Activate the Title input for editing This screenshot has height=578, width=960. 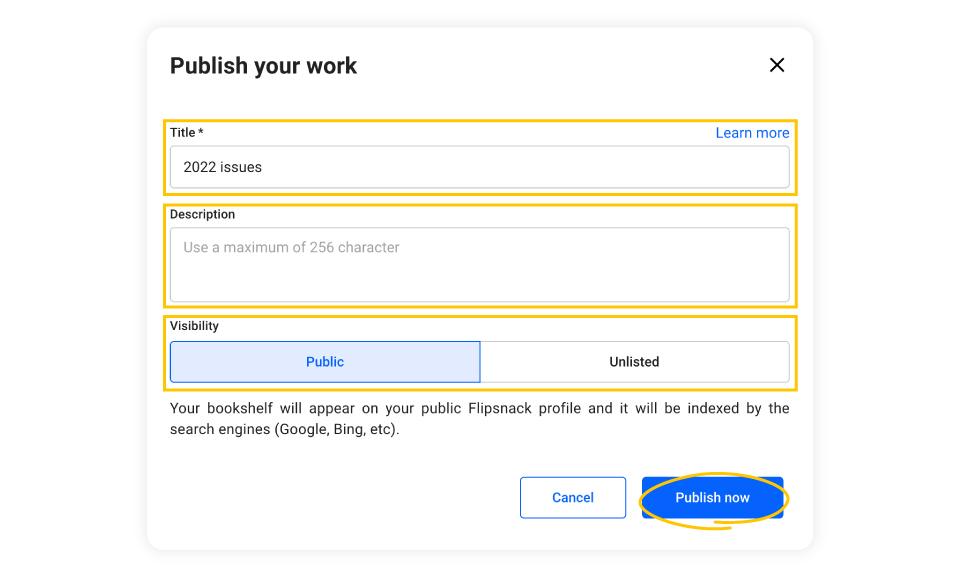tap(480, 167)
